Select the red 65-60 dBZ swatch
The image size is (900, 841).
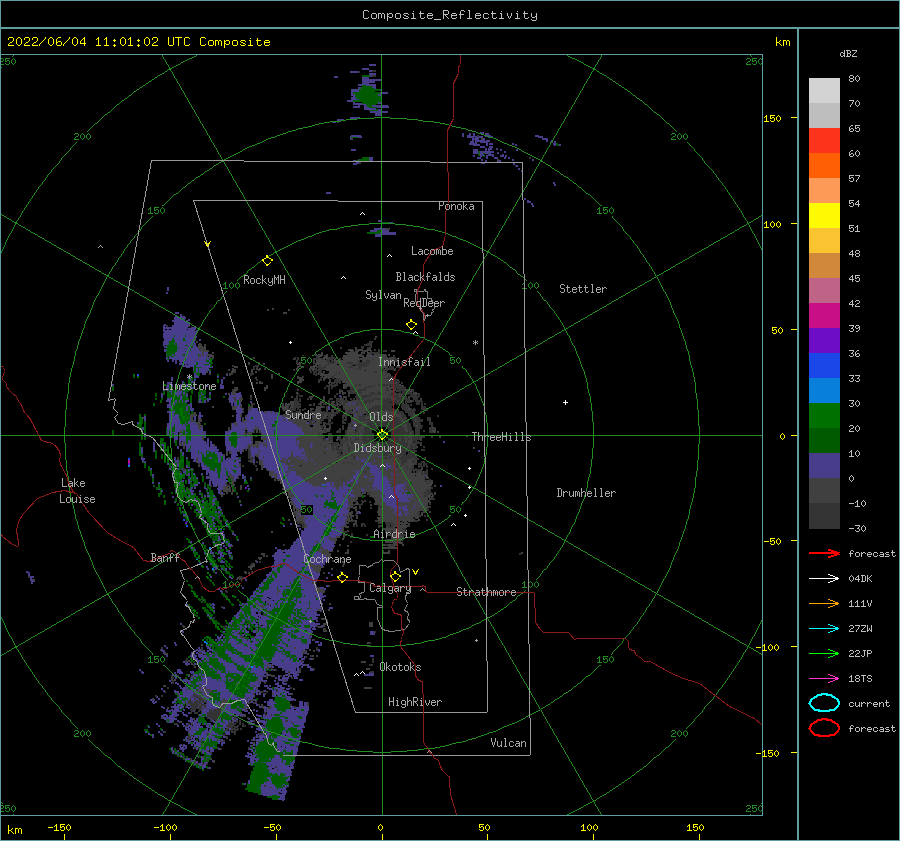[824, 140]
